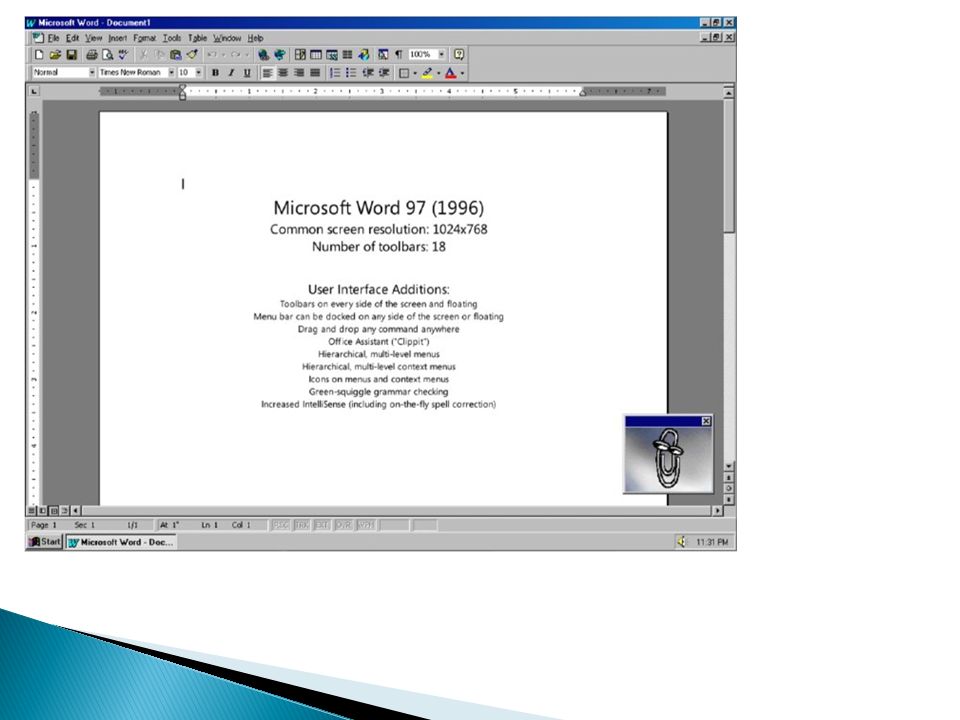Viewport: 960px width, 720px height.
Task: Apply outside border to the paragraph
Action: click(404, 73)
